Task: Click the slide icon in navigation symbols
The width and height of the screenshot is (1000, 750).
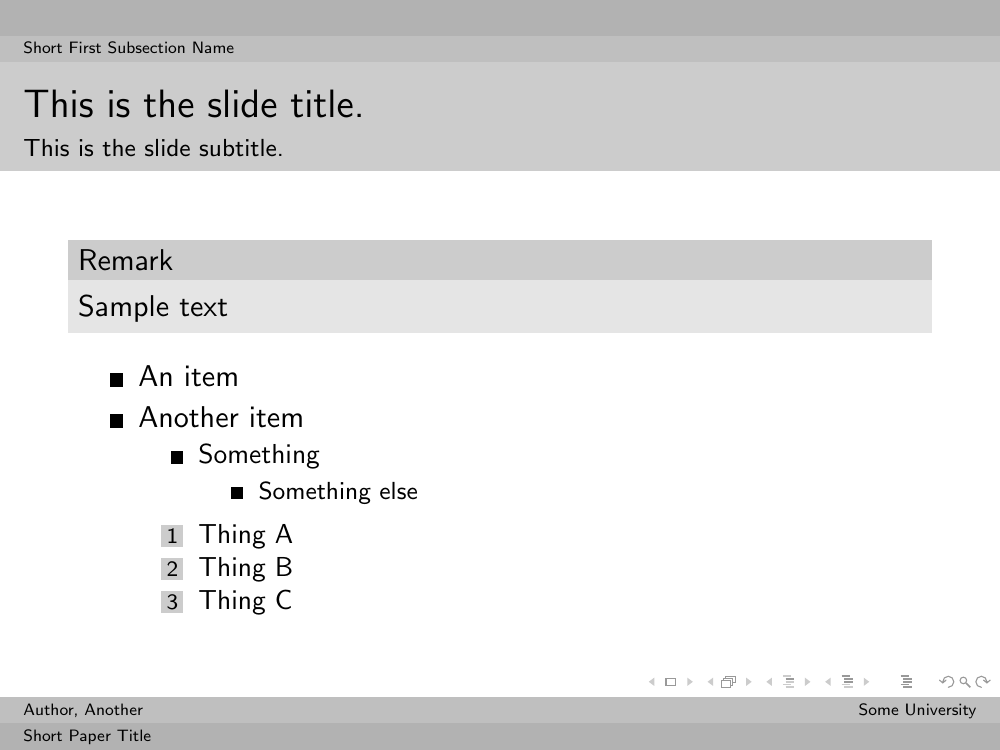Action: point(670,682)
